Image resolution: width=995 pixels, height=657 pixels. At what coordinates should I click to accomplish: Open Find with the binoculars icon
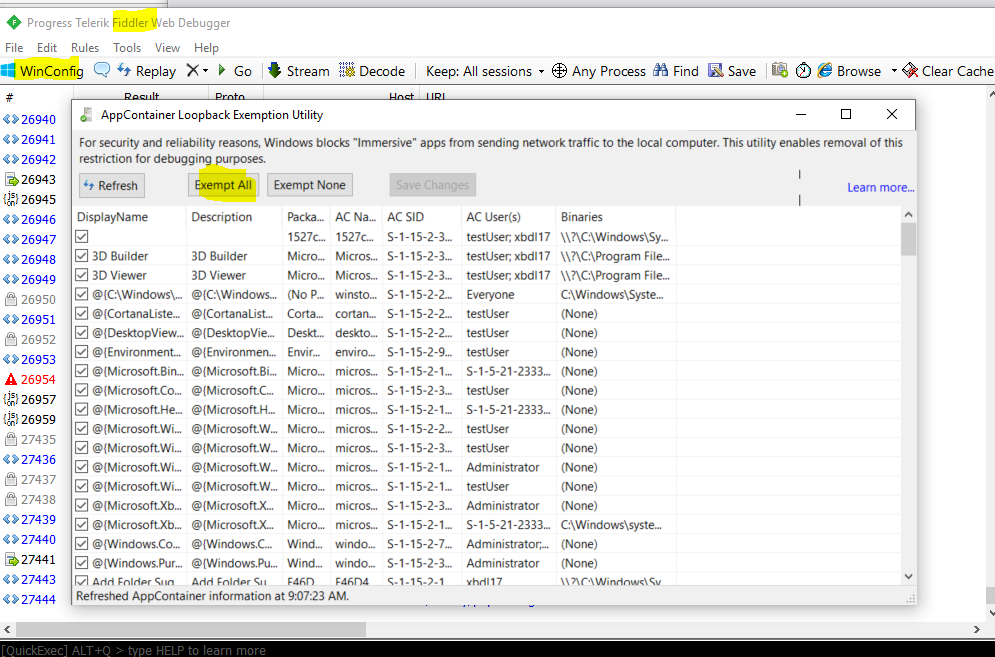point(661,71)
